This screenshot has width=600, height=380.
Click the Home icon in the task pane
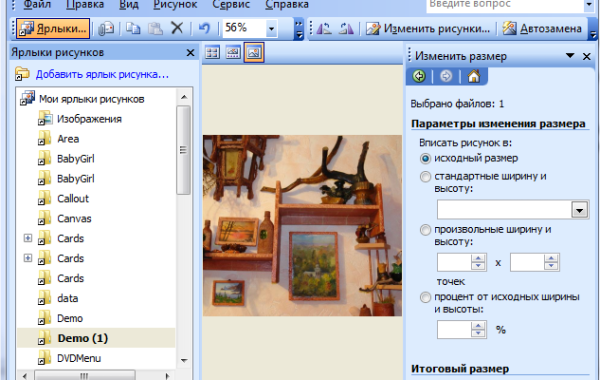coord(474,76)
